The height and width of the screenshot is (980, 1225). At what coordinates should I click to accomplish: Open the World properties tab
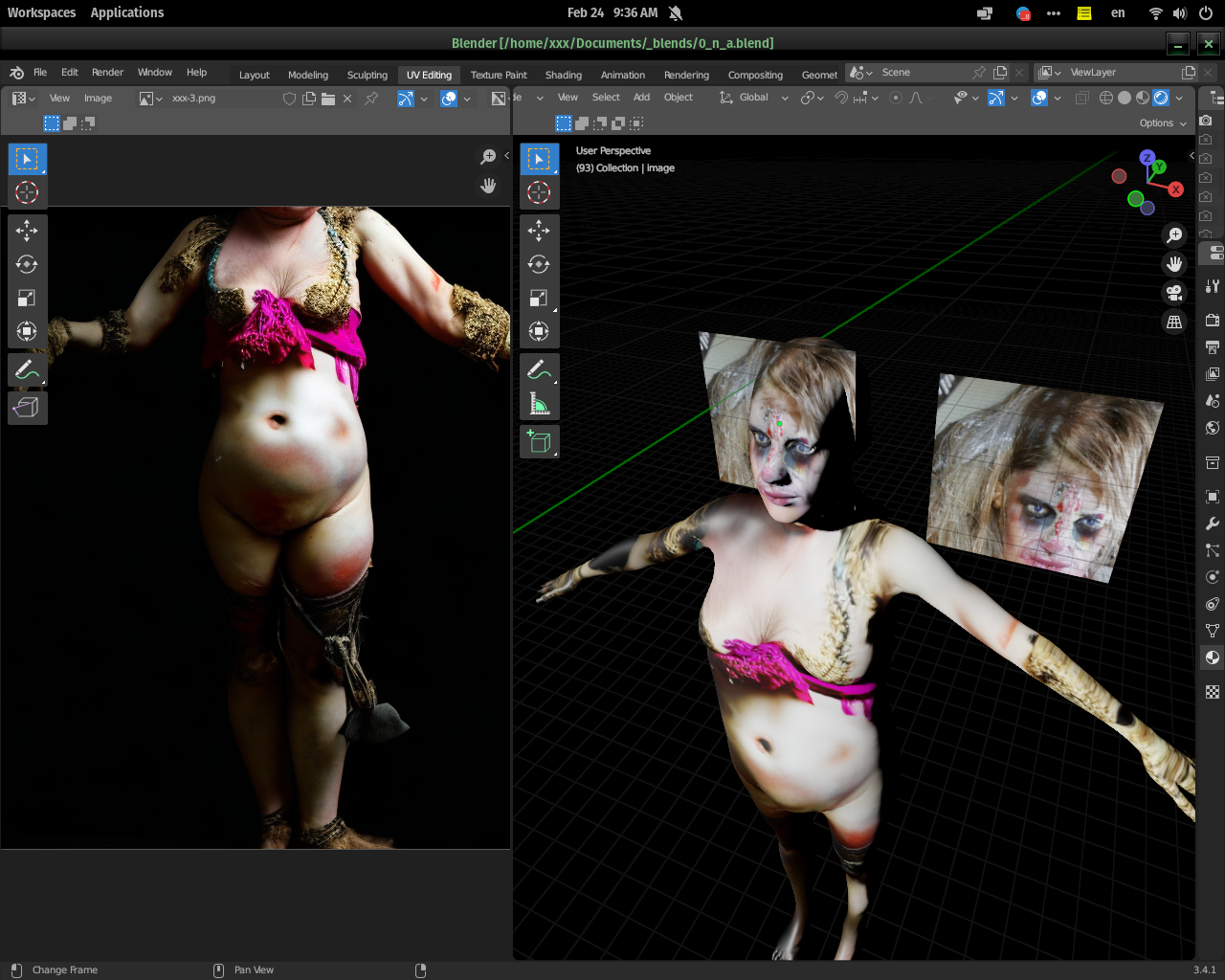1213,428
